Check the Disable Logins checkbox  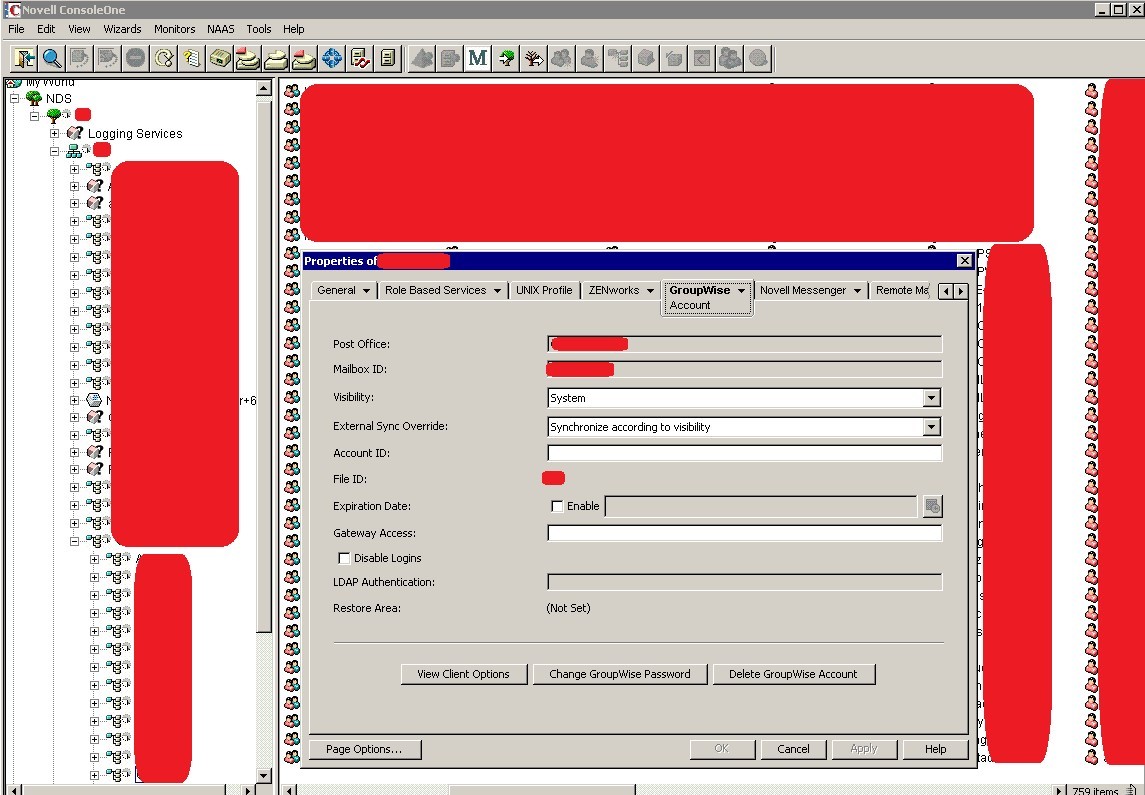click(x=344, y=558)
